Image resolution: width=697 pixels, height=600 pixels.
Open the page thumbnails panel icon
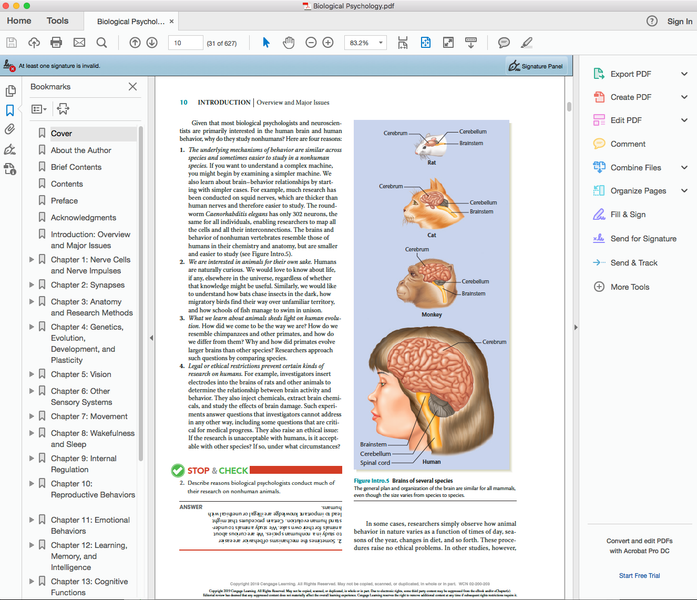click(10, 91)
